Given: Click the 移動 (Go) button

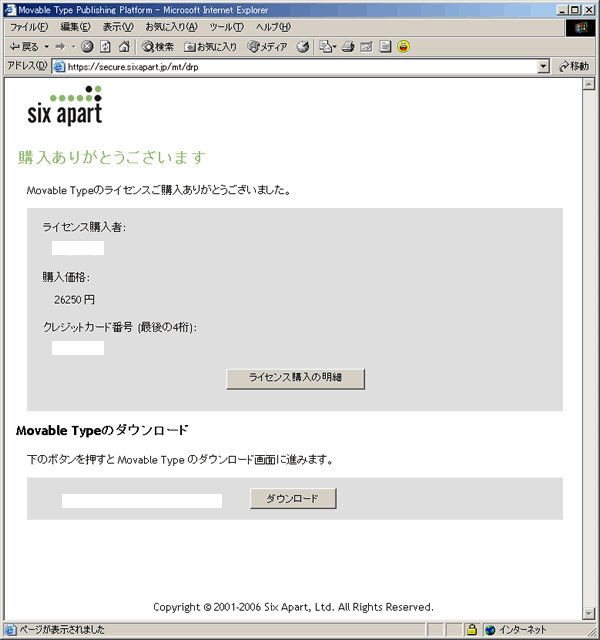Looking at the screenshot, I should coord(574,66).
